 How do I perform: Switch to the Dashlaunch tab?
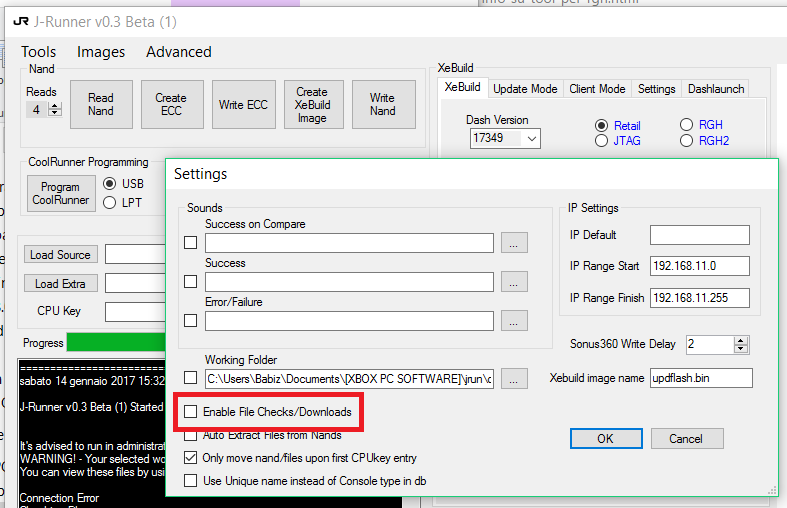click(x=716, y=89)
